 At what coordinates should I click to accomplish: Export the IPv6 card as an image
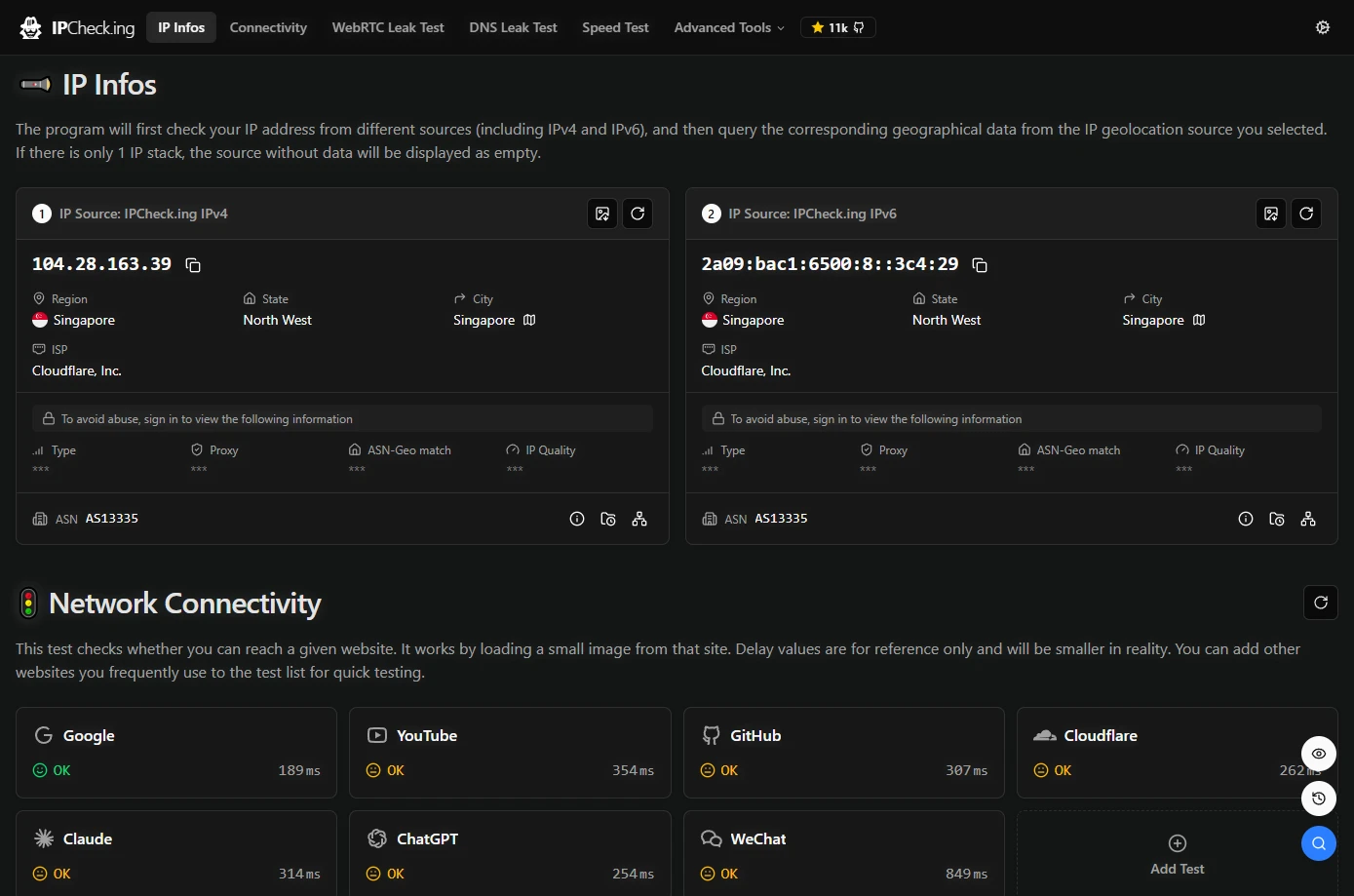[1271, 214]
